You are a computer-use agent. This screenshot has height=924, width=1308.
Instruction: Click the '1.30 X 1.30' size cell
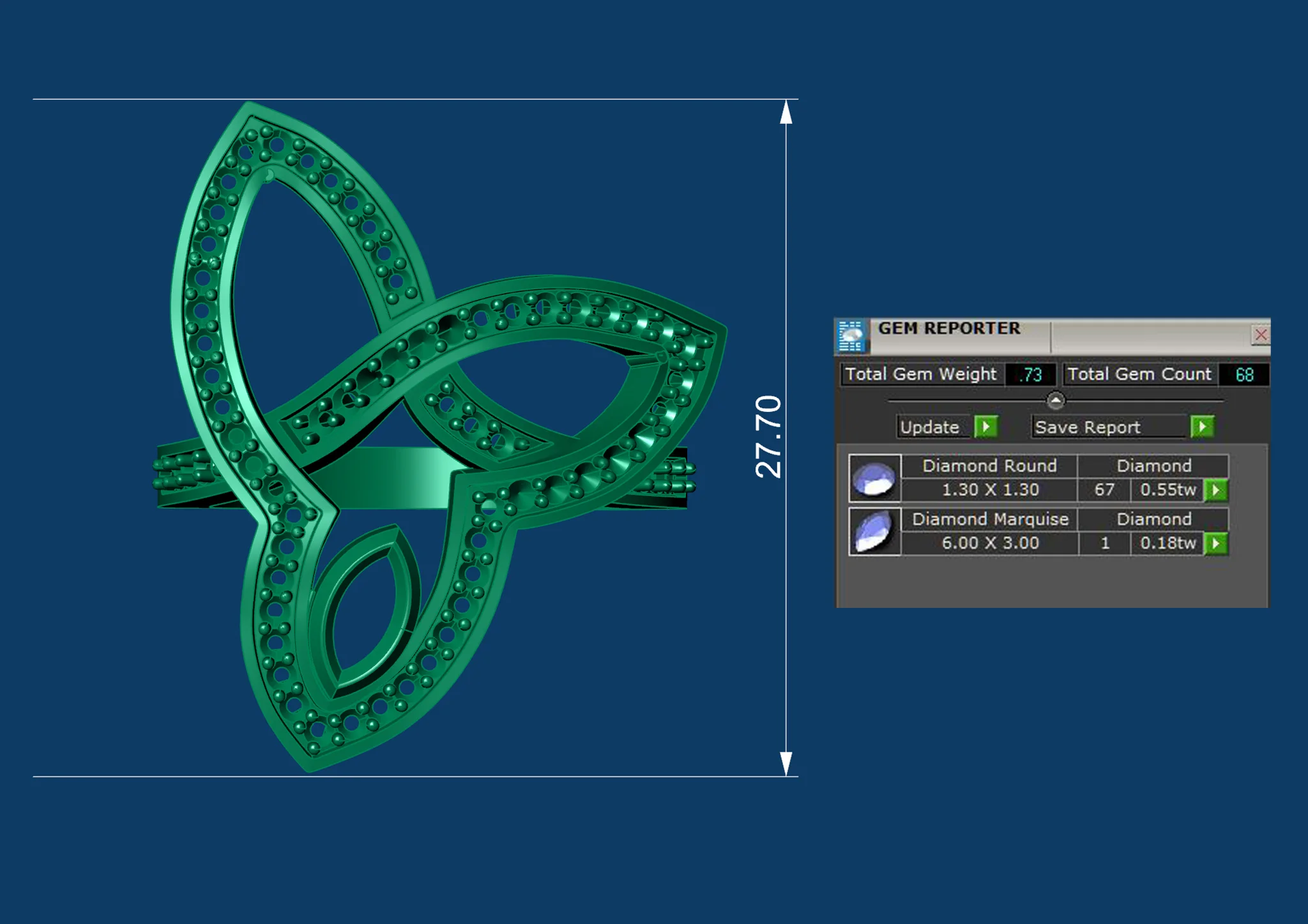coord(989,490)
